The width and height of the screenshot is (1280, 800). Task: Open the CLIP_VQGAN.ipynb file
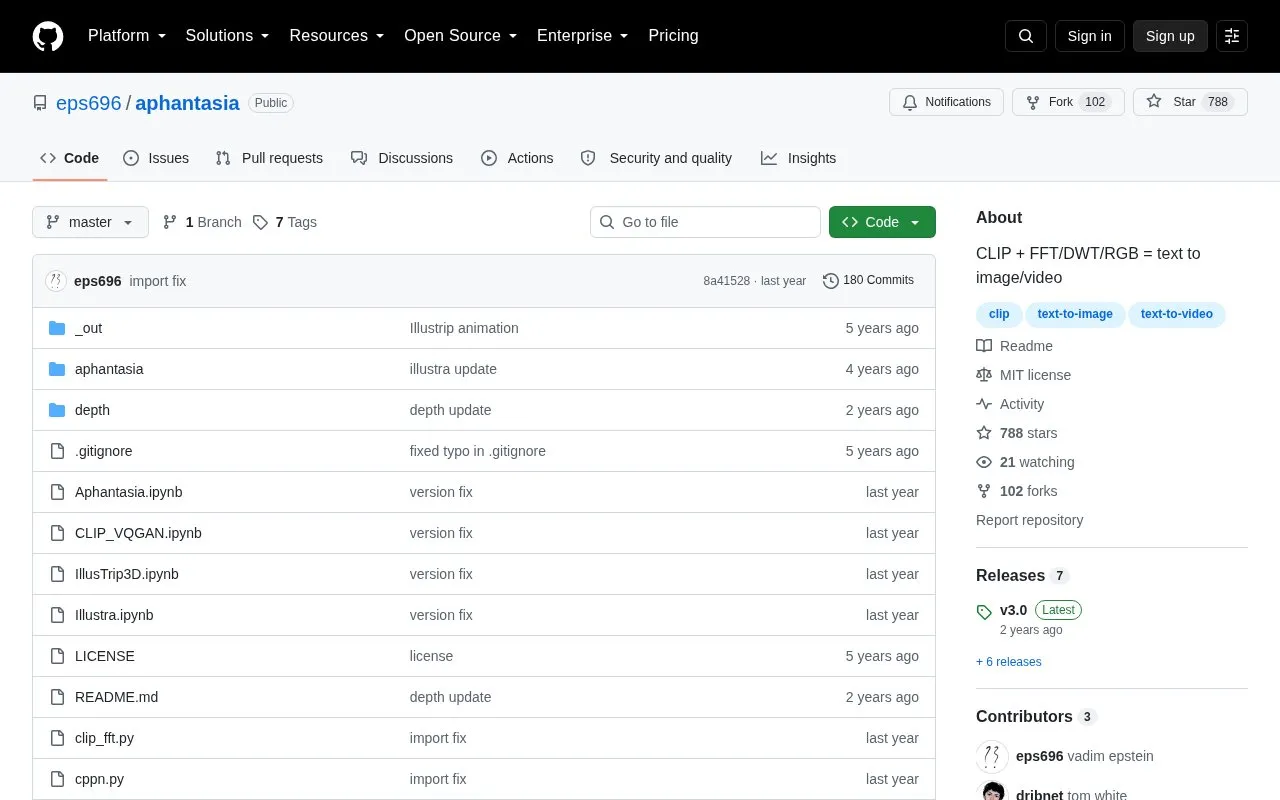pos(138,533)
